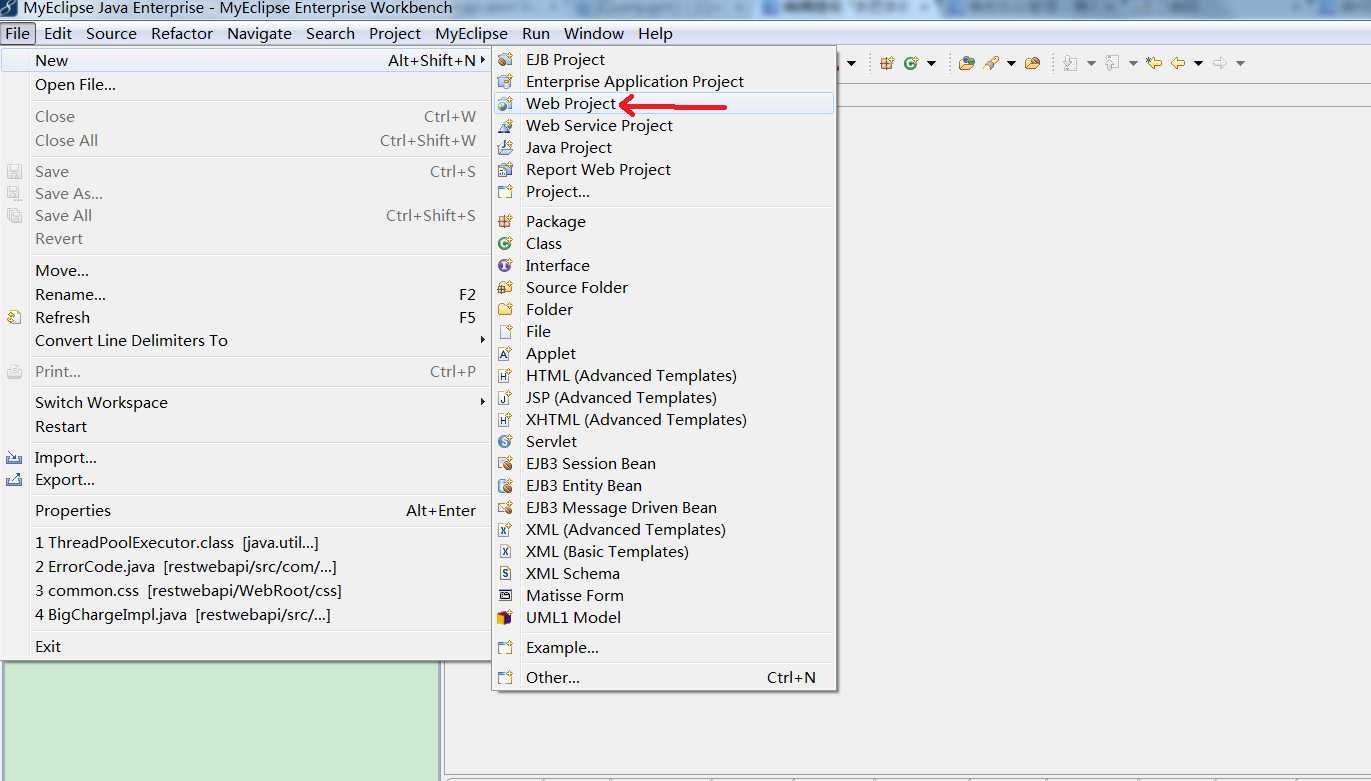
Task: Open recent file BigChargeImpl.java
Action: point(245,614)
